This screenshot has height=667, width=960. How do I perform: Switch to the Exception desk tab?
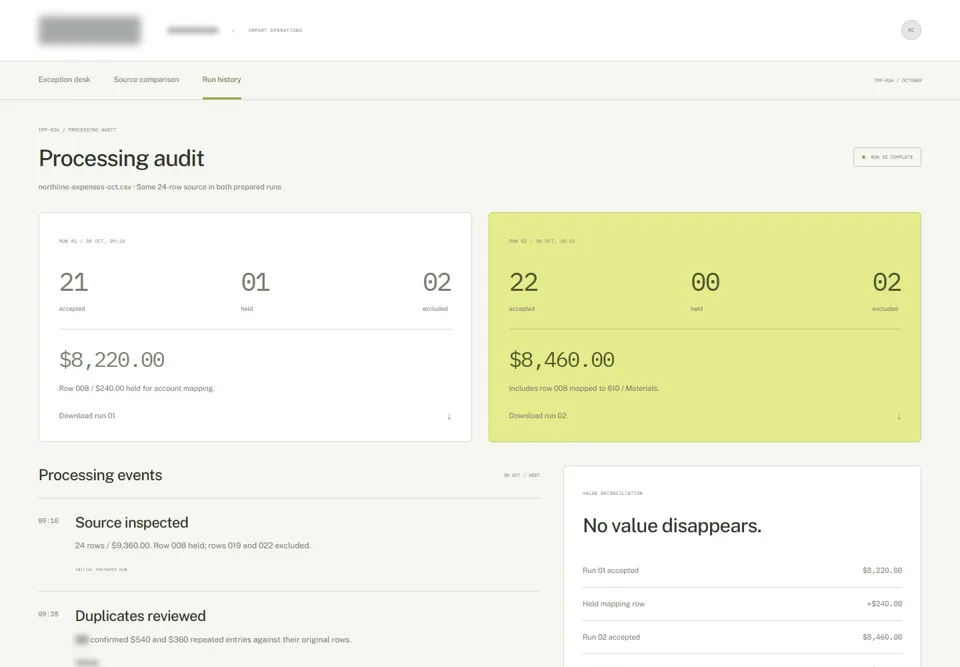(x=64, y=80)
